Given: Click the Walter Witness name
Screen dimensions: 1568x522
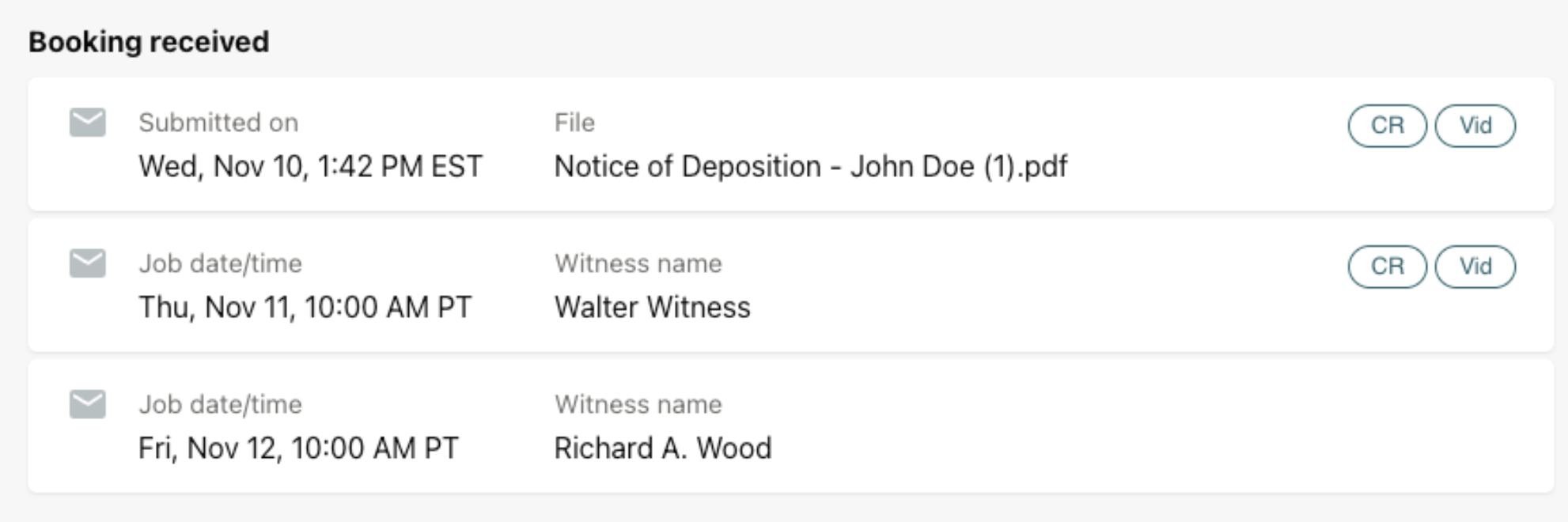Looking at the screenshot, I should 653,307.
